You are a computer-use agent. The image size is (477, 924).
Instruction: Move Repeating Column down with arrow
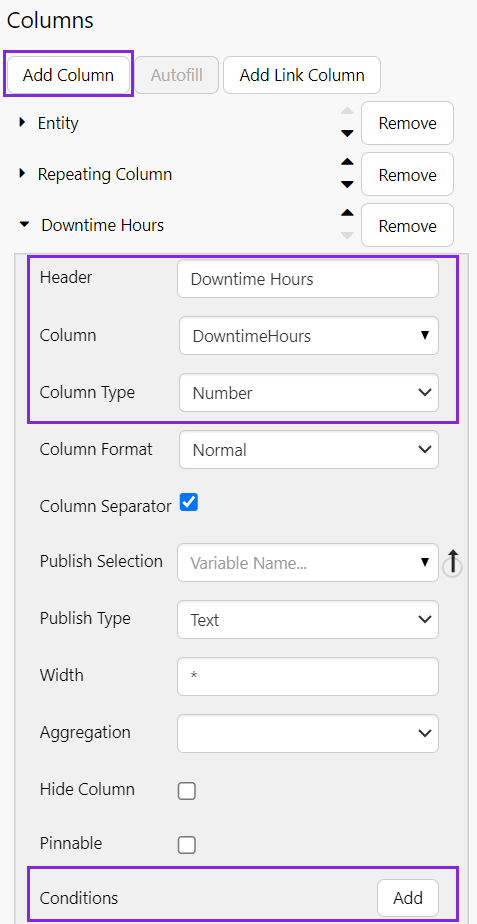point(347,184)
